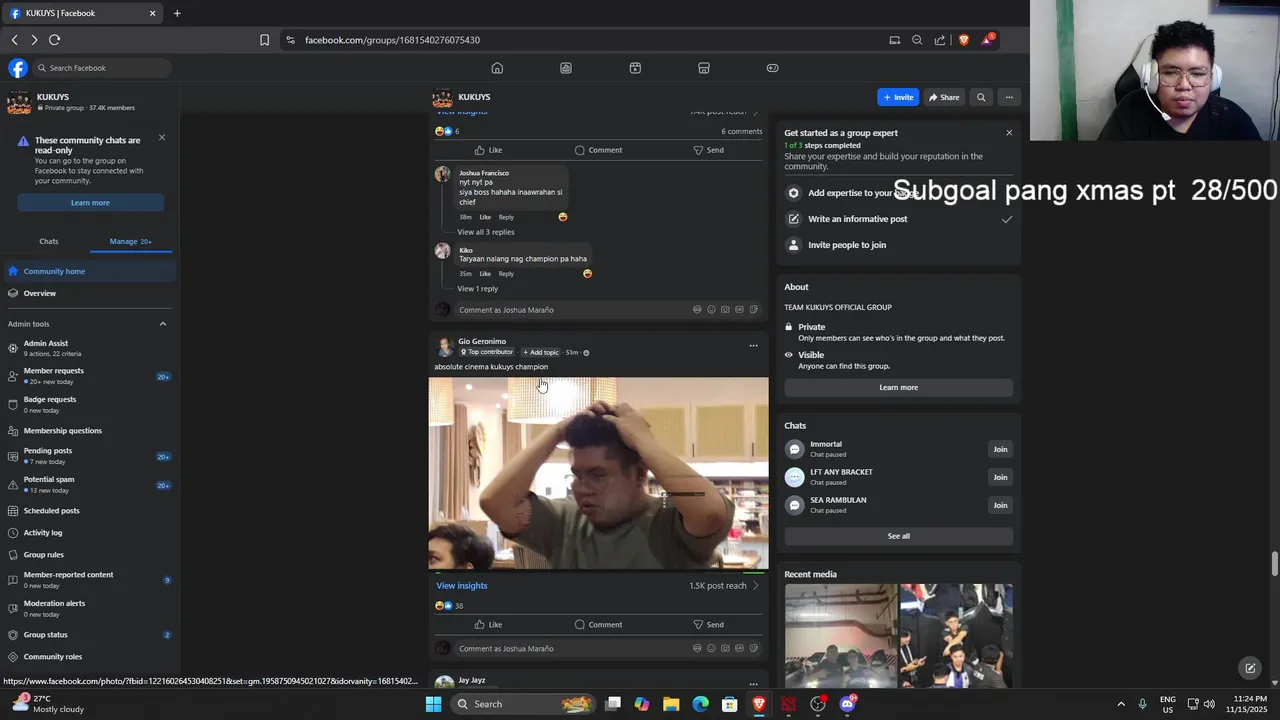Open Overview in the sidebar
Viewport: 1280px width, 720px height.
[x=89, y=293]
